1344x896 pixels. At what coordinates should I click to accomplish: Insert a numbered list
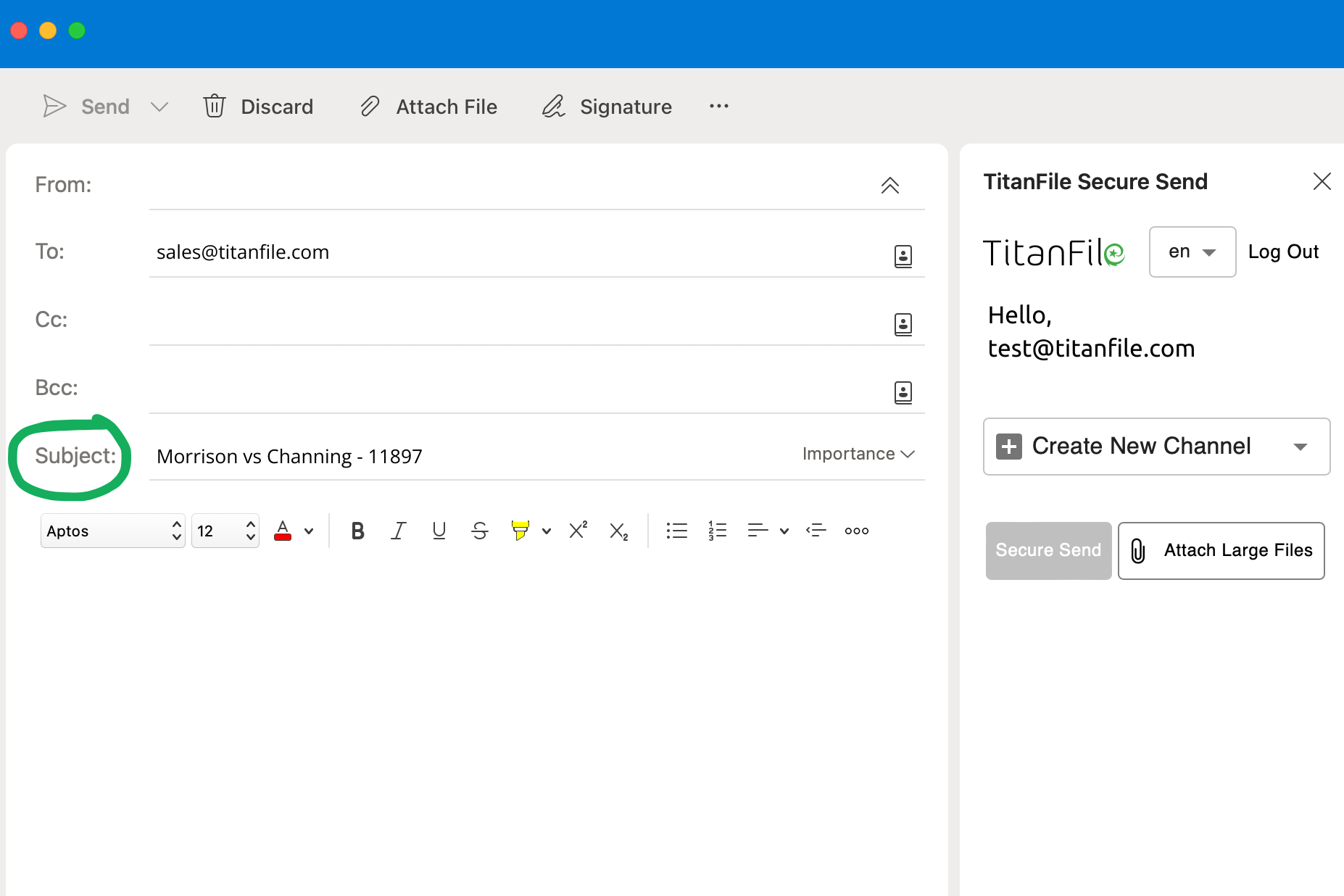pos(717,531)
